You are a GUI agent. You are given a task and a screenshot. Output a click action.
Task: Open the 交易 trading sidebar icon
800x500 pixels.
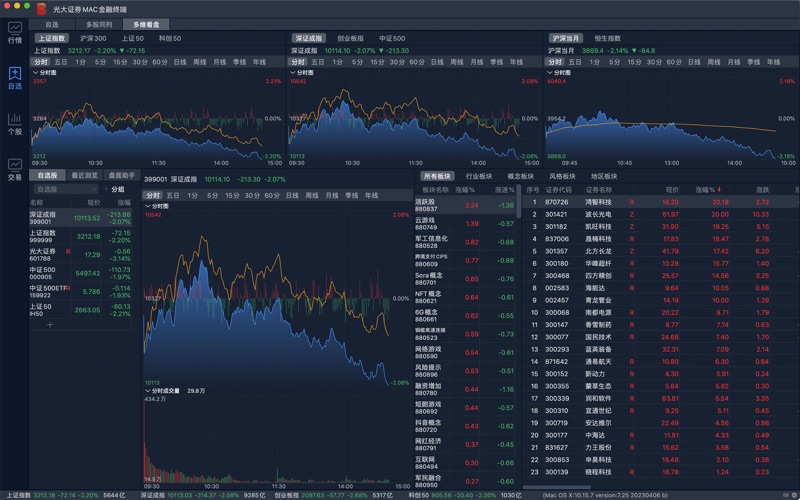14,168
